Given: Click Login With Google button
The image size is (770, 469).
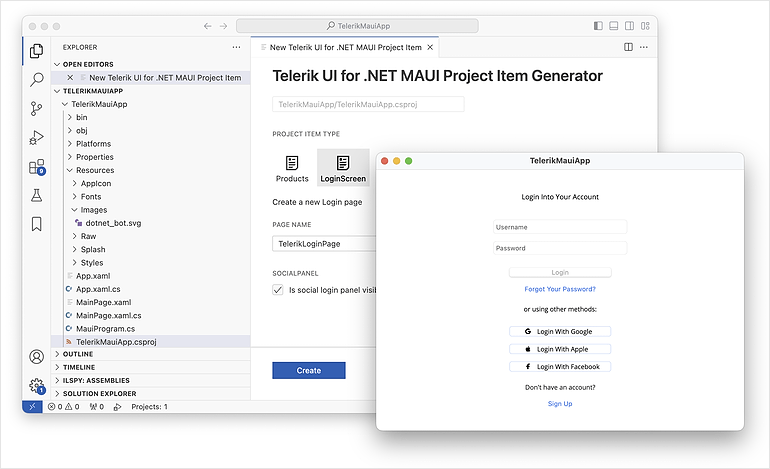Looking at the screenshot, I should pos(560,331).
